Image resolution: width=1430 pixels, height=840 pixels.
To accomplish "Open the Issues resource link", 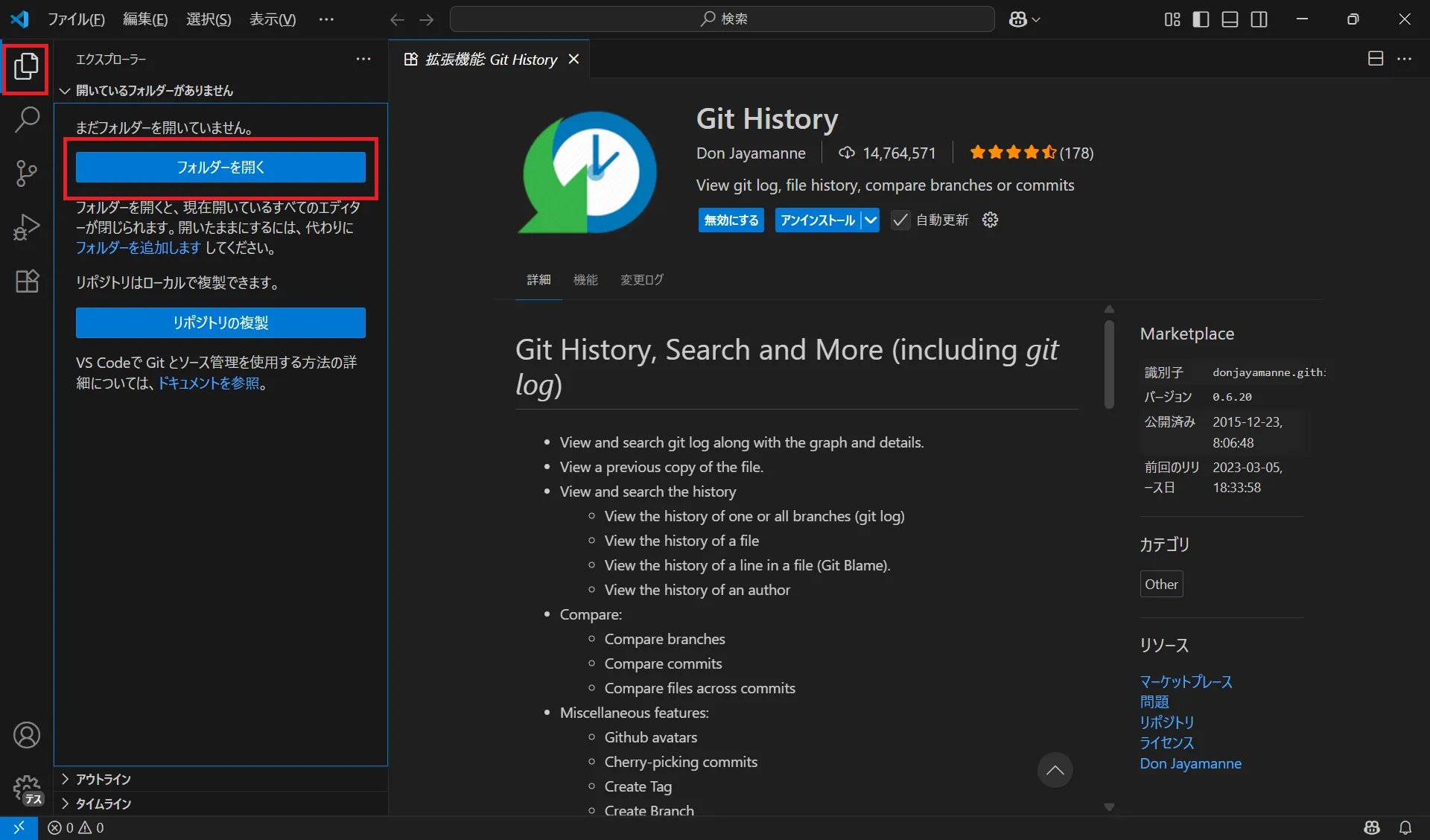I will click(x=1154, y=701).
